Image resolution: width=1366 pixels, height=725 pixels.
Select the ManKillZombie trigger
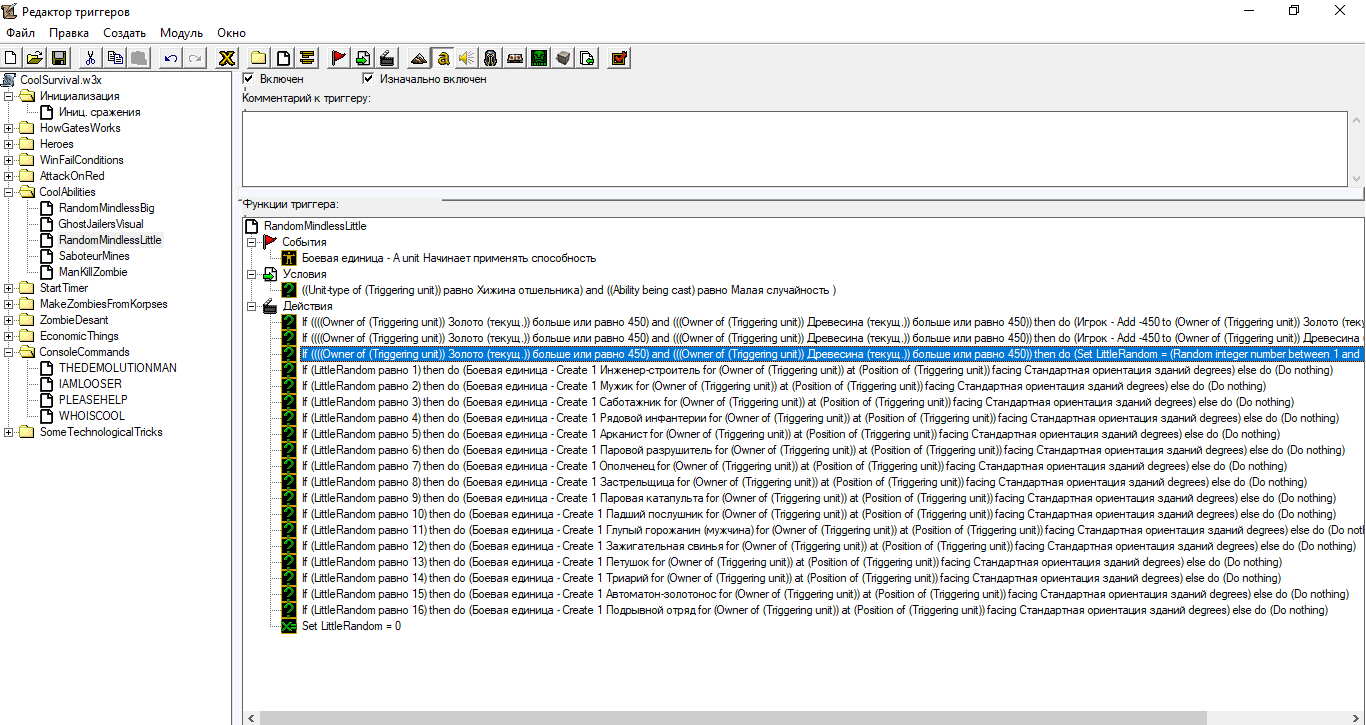tap(93, 272)
